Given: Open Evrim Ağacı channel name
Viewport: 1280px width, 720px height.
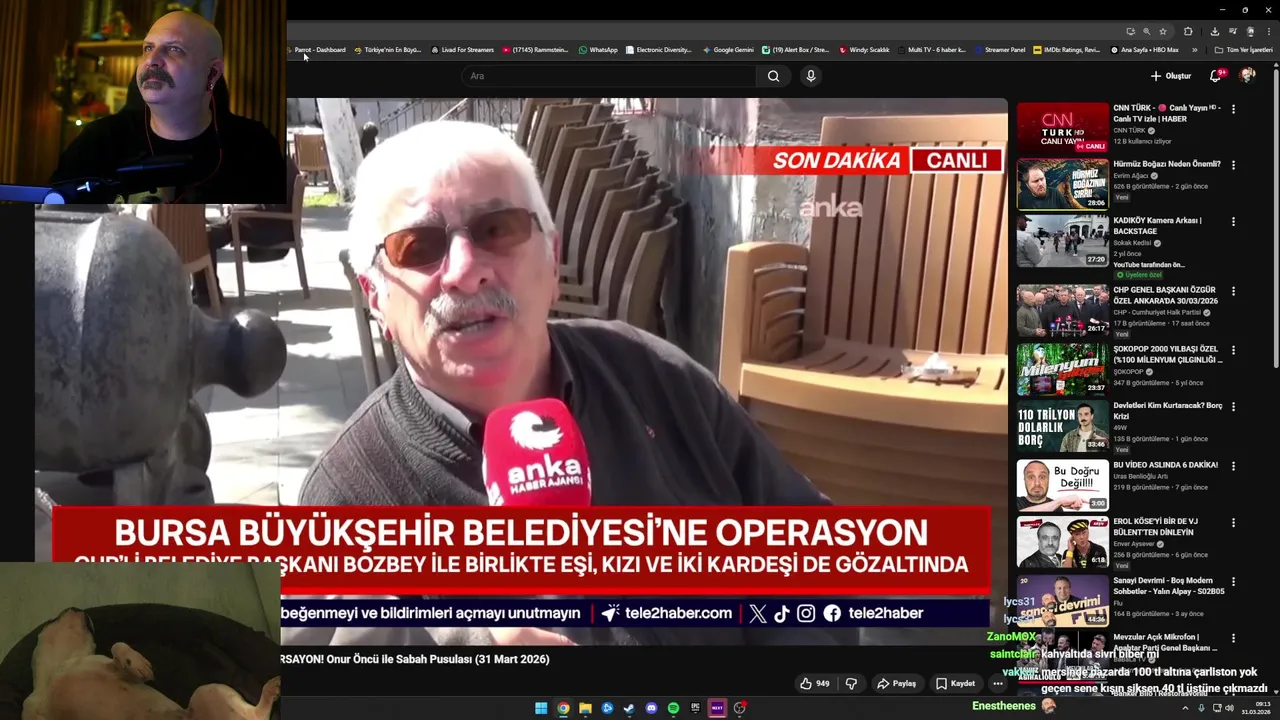Looking at the screenshot, I should [1131, 176].
